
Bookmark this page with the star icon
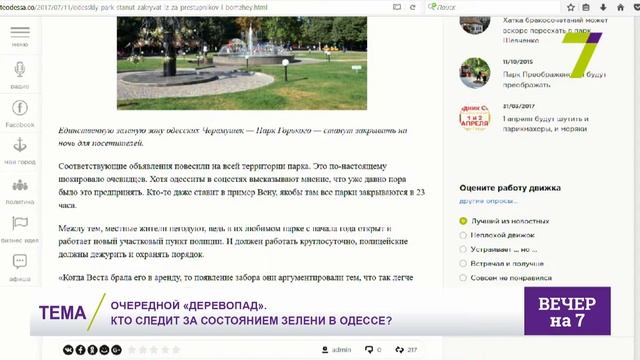coord(571,7)
